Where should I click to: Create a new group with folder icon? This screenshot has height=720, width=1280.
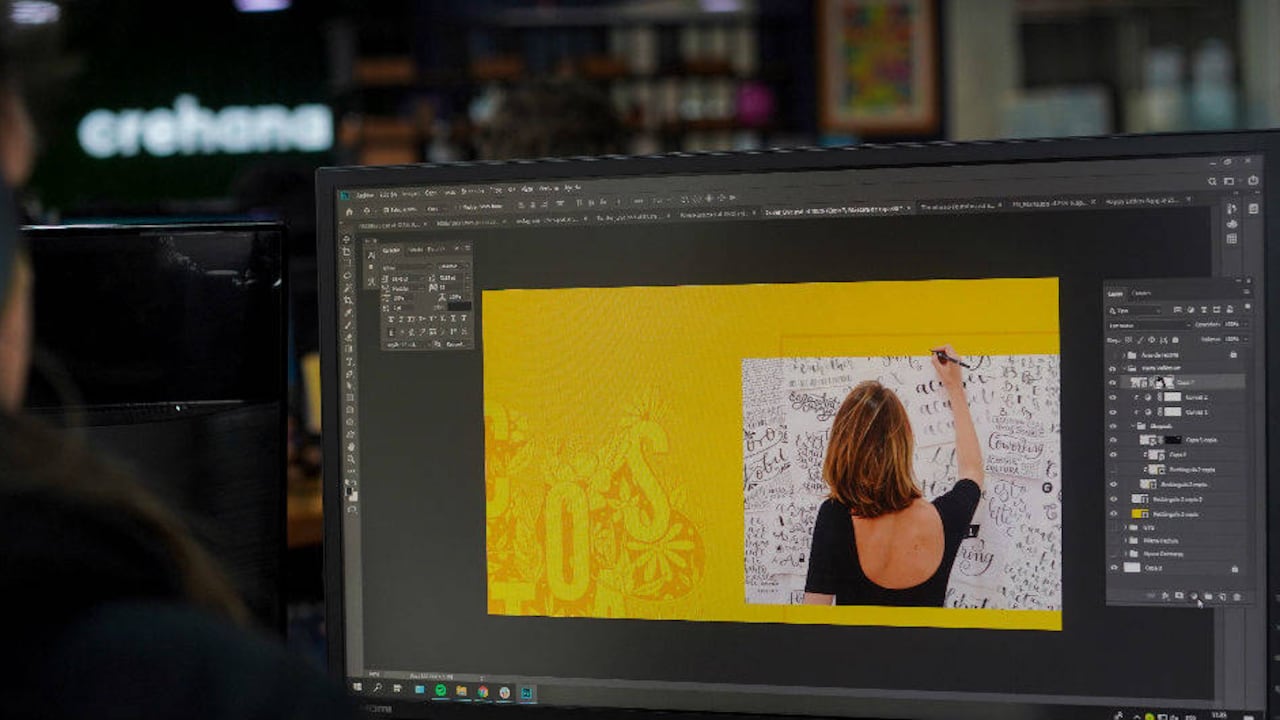pos(1208,596)
